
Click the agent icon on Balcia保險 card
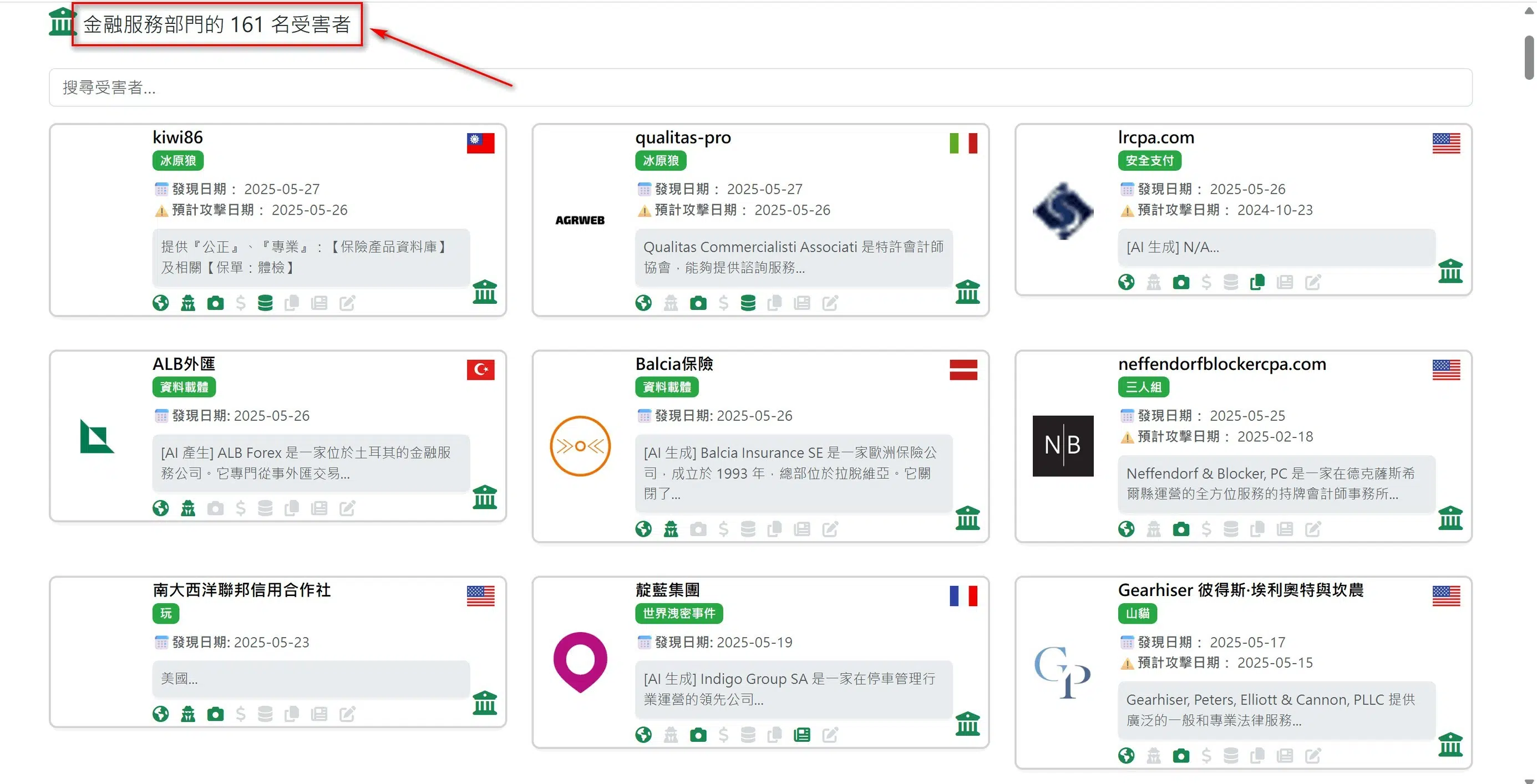coord(671,530)
